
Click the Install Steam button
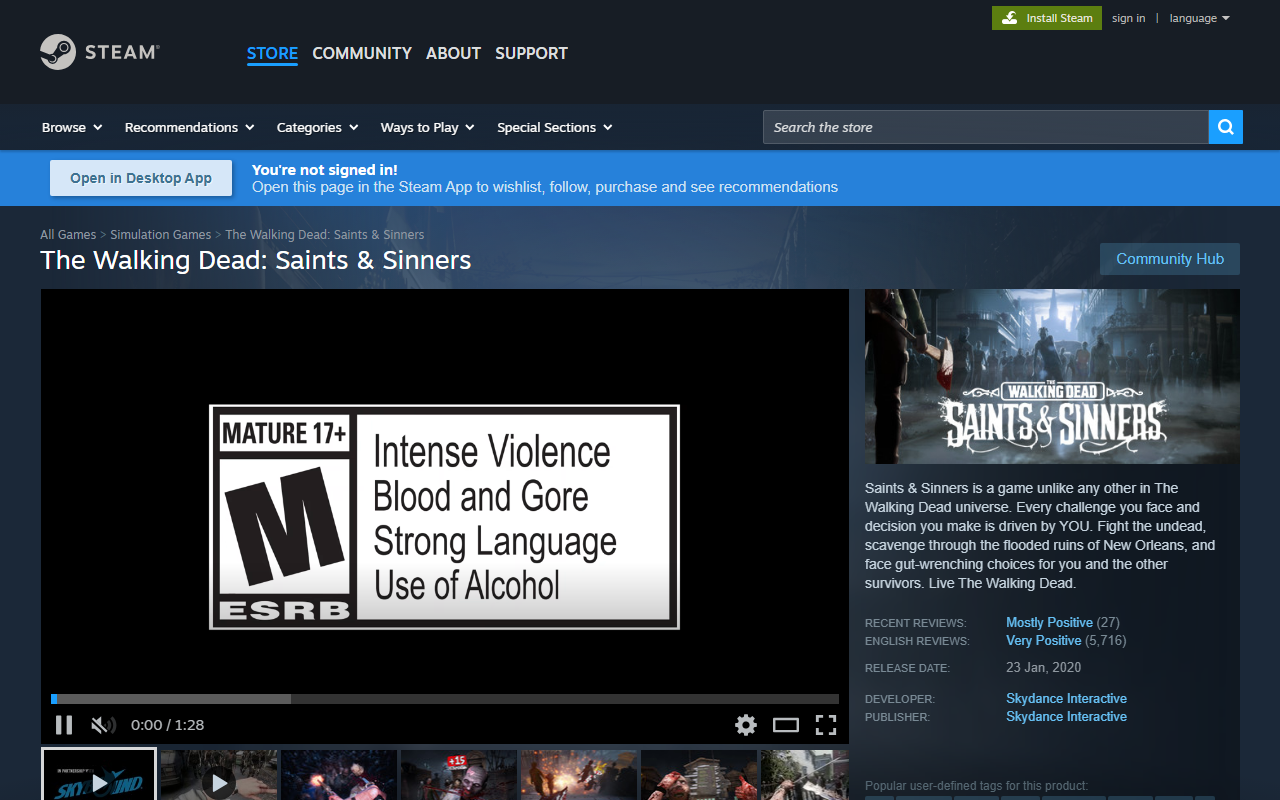1047,18
